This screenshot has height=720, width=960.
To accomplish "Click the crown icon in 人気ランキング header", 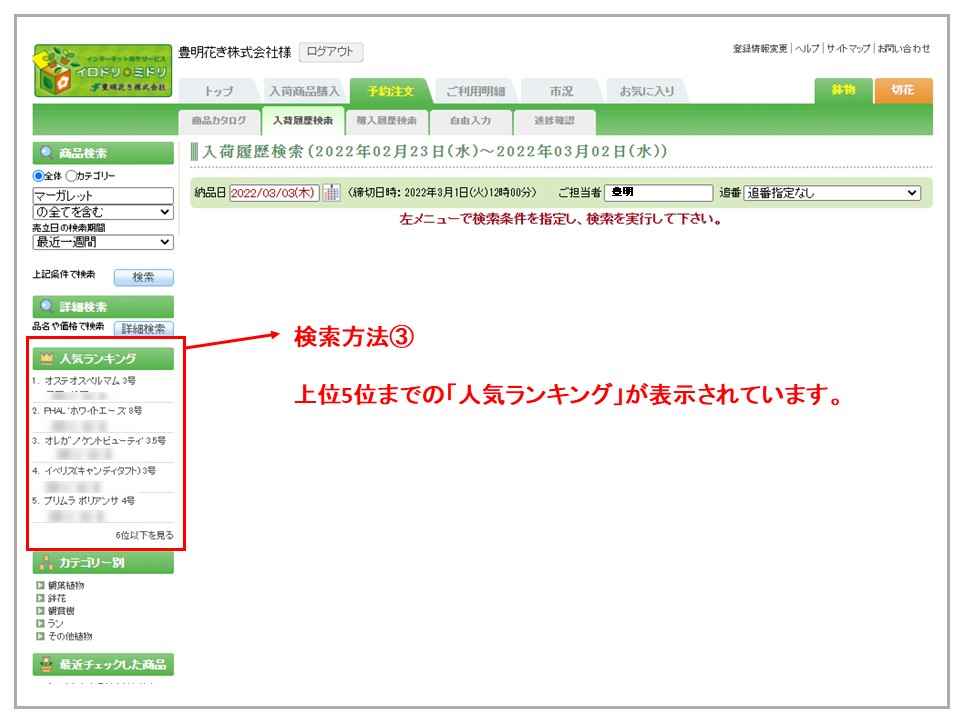I will 46,359.
